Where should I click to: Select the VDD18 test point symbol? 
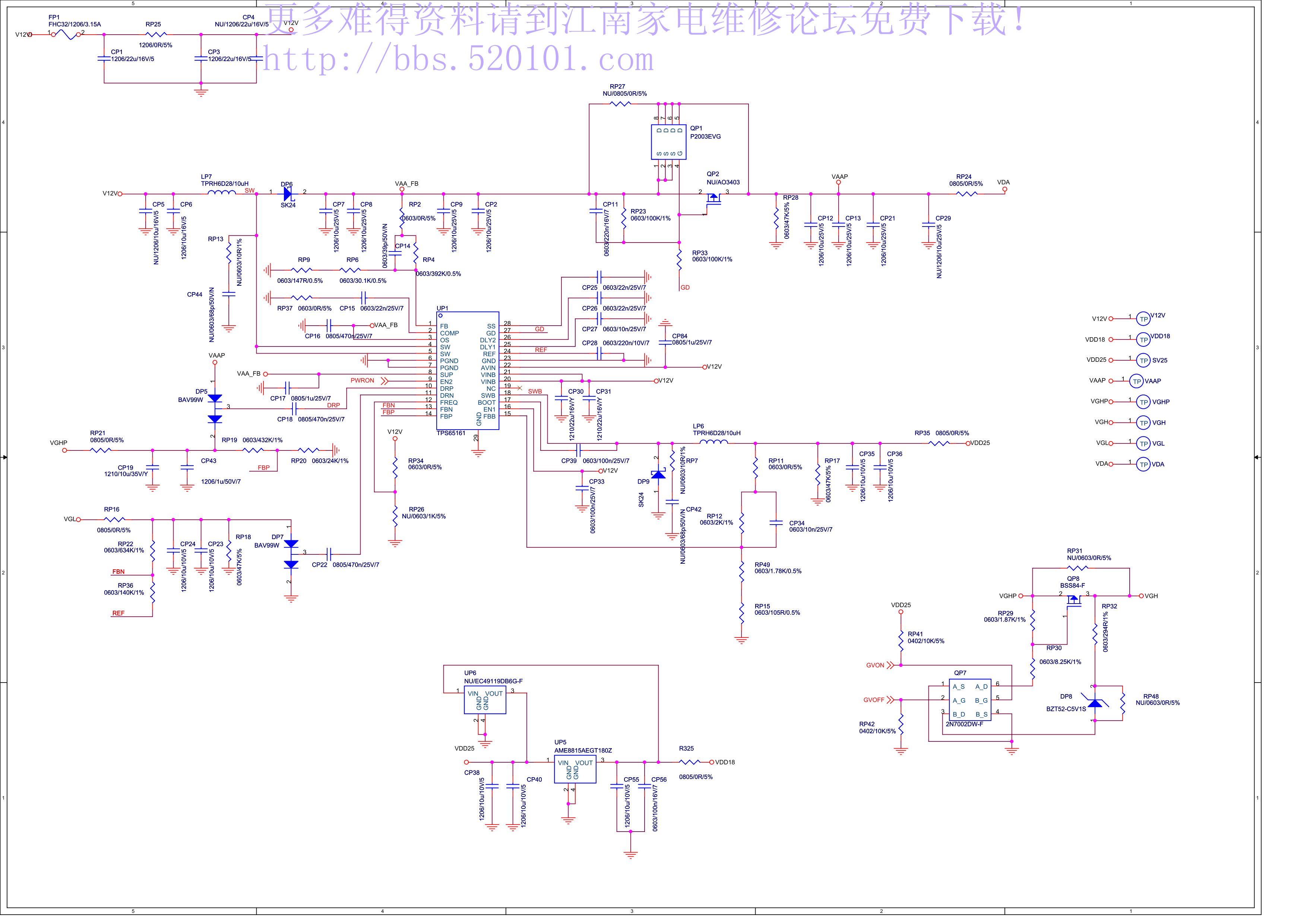tap(1143, 340)
